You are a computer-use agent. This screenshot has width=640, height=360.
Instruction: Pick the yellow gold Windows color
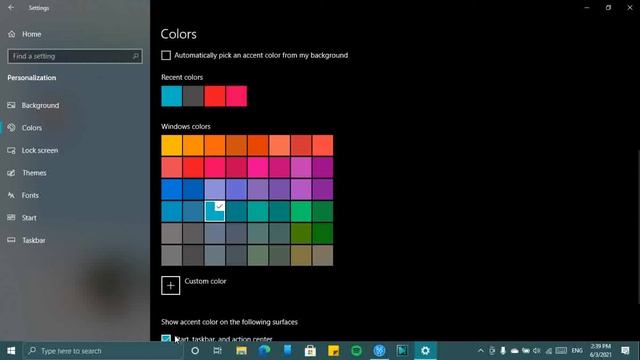click(171, 145)
